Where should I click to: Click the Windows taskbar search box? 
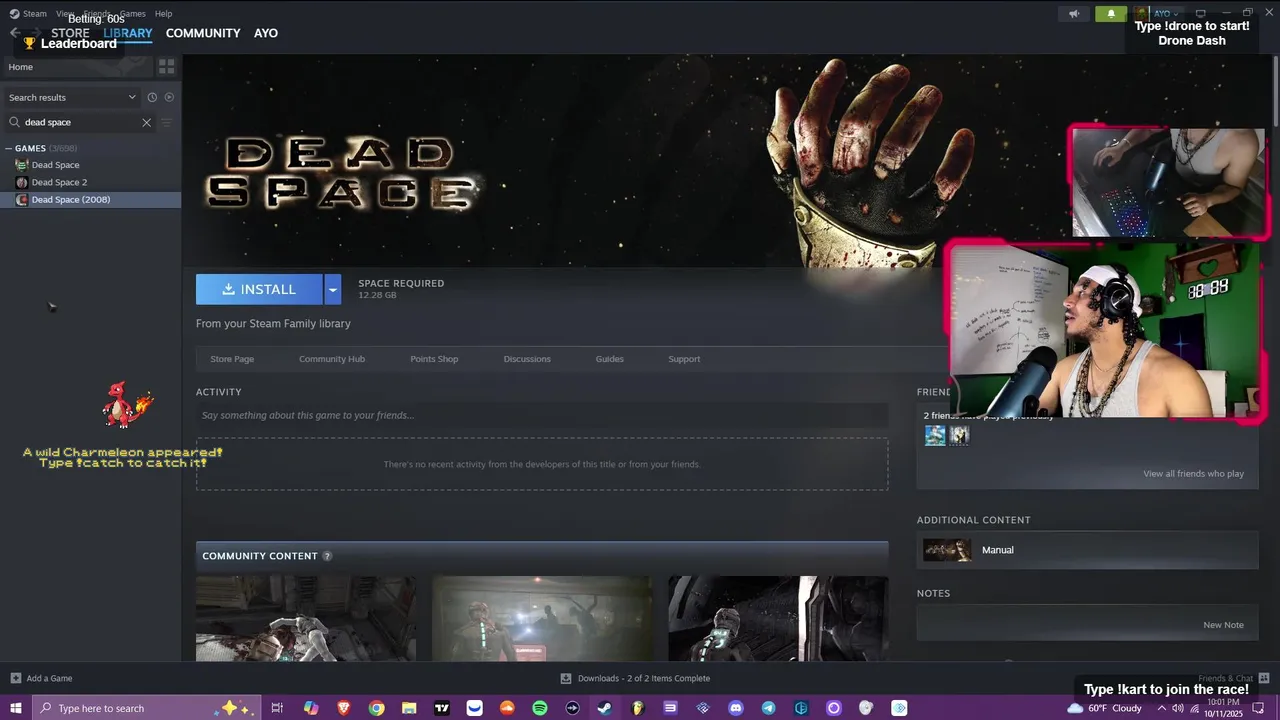tap(146, 708)
